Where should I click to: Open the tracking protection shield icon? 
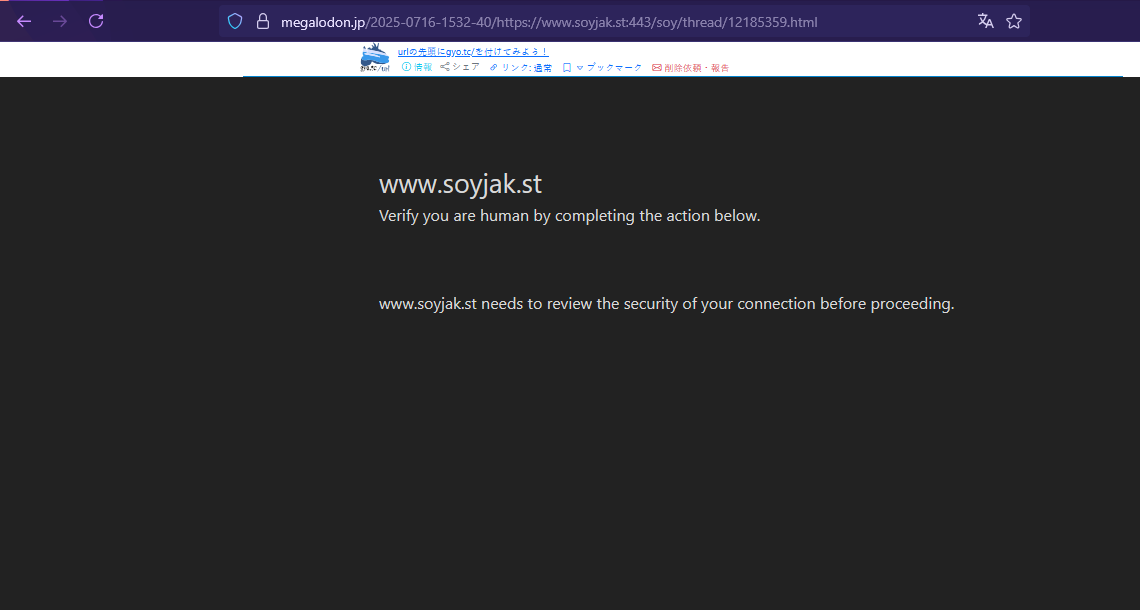pyautogui.click(x=235, y=22)
